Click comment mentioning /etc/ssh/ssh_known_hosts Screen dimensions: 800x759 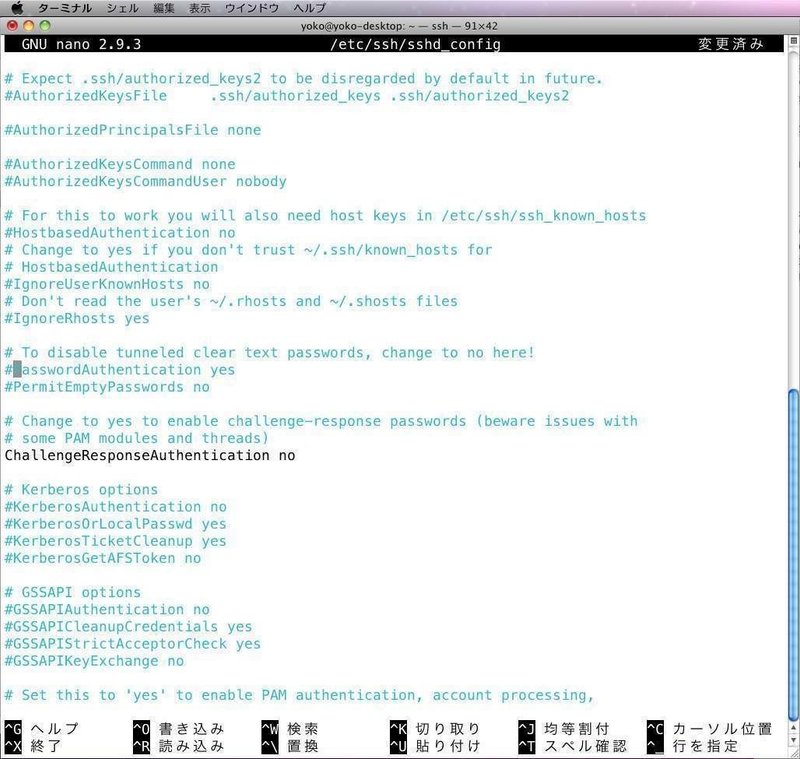(326, 216)
